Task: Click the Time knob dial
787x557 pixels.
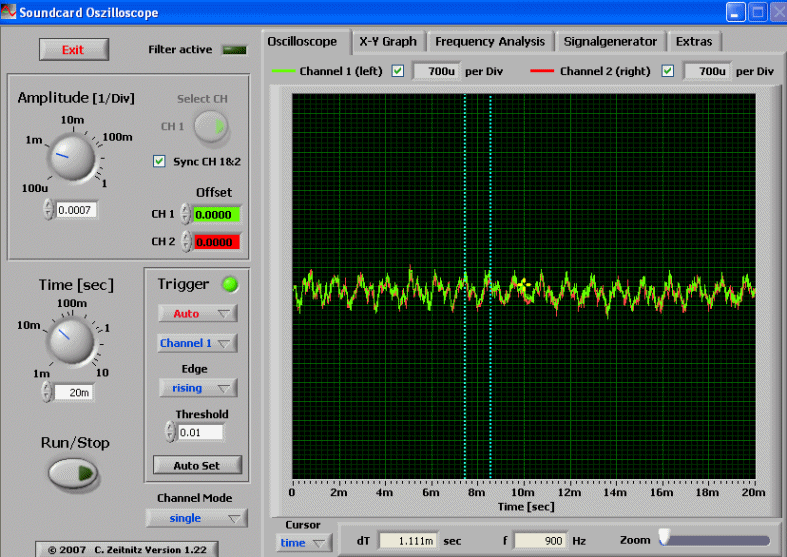Action: [70, 341]
